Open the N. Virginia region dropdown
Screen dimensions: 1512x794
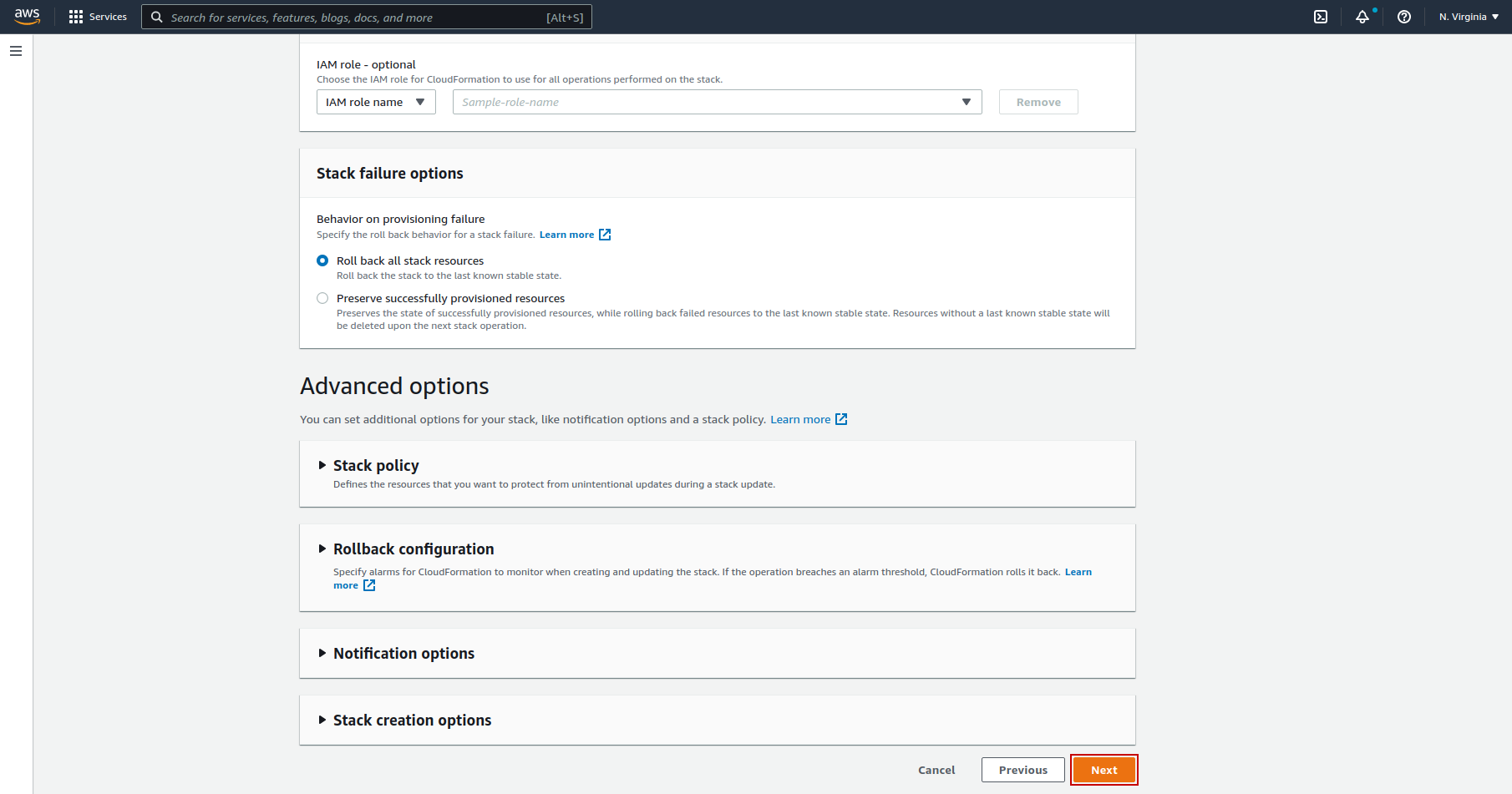coord(1469,17)
